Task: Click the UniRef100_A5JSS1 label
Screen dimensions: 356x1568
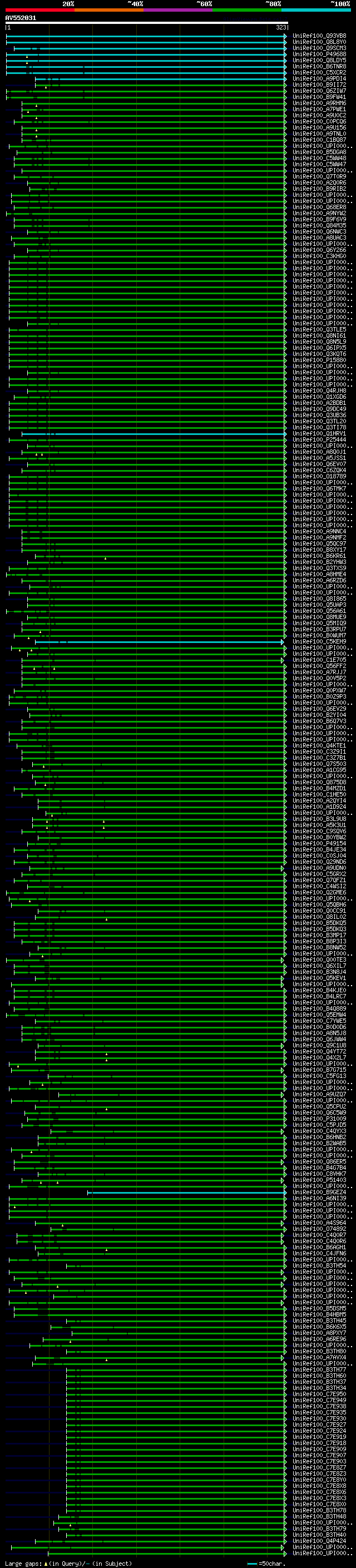Action: point(319,458)
